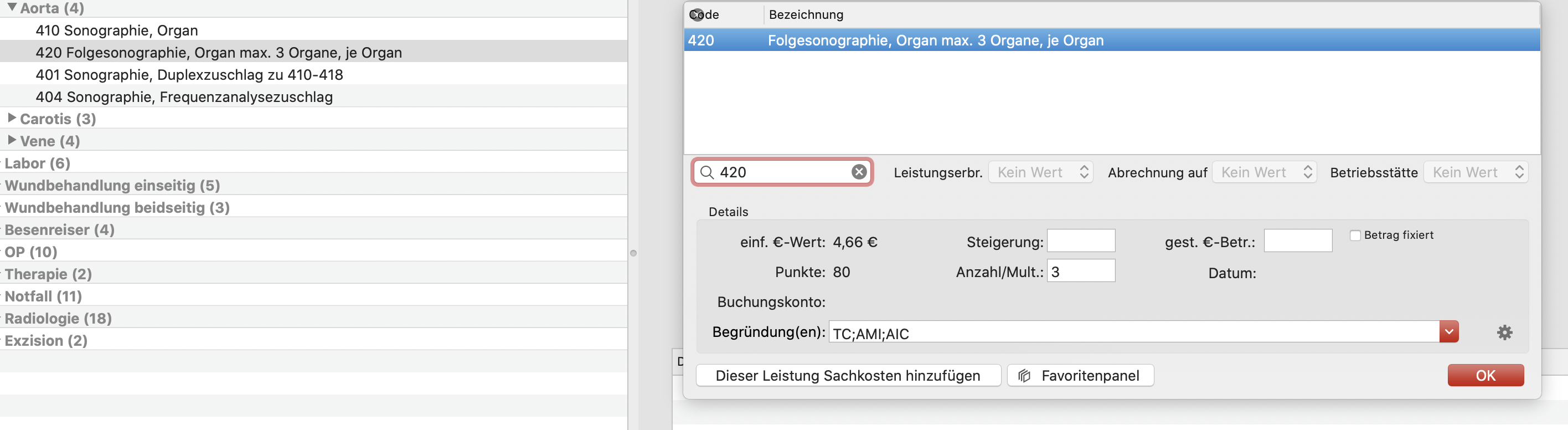This screenshot has height=430, width=1568.
Task: Expand the Vene (4) group
Action: click(12, 140)
